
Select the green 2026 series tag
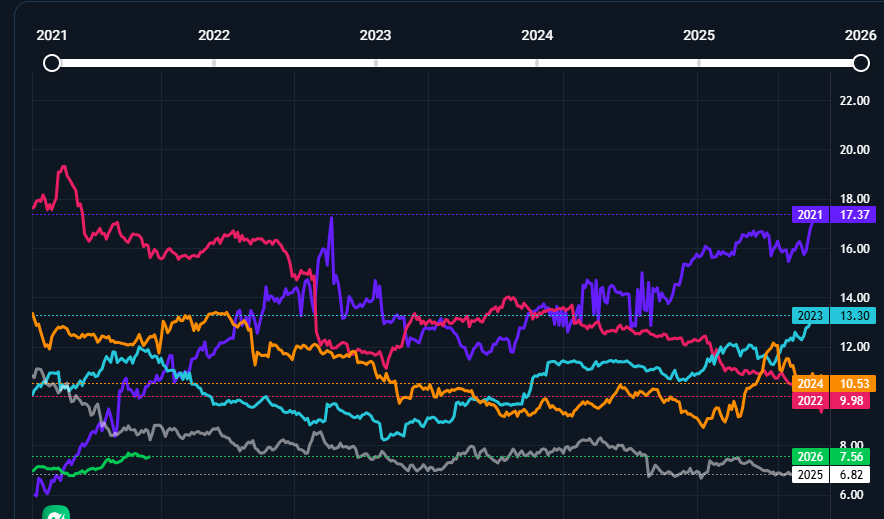coord(811,457)
